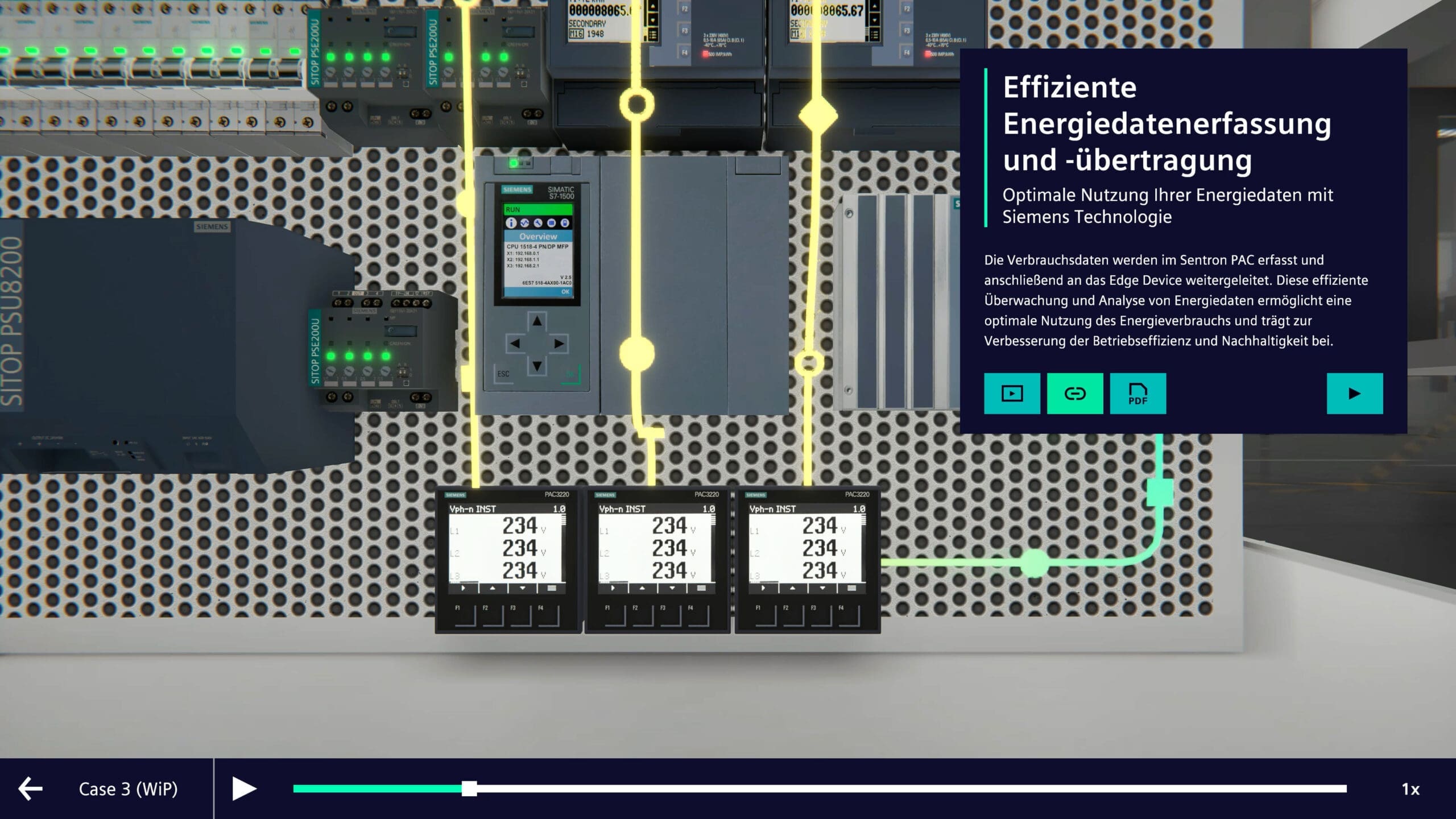Open the link icon button in info panel
This screenshot has width=1456, height=819.
1075,394
